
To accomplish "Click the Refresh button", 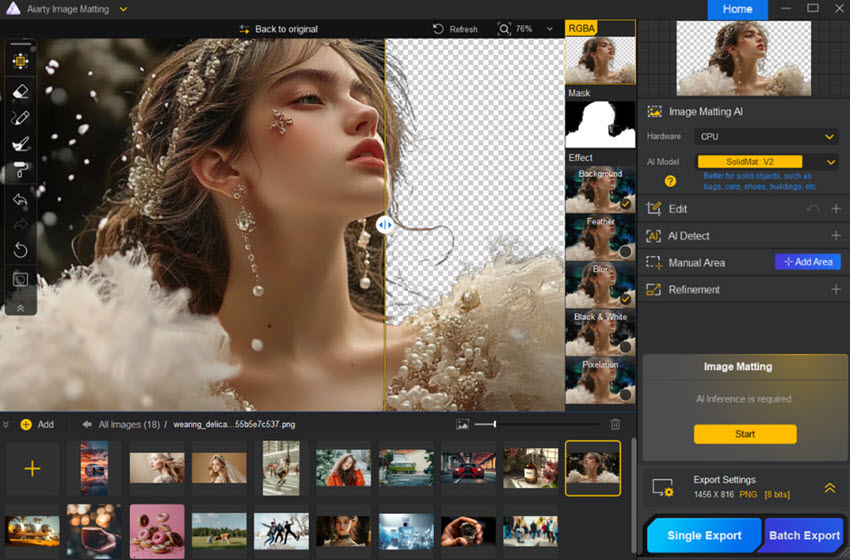I will click(455, 29).
